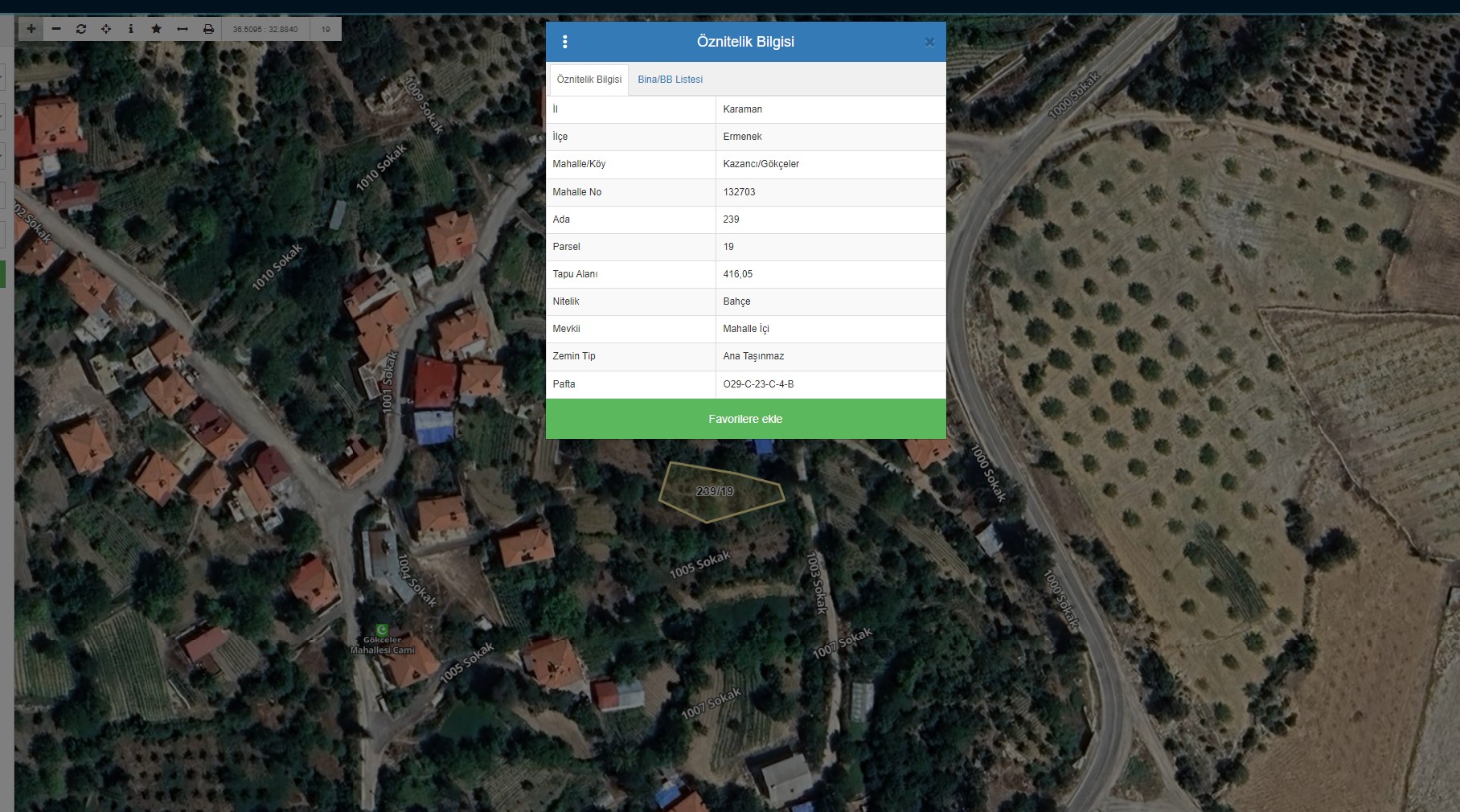The image size is (1460, 812).
Task: Click the coordinate readout 36.5095 : 32.8840
Action: pyautogui.click(x=265, y=29)
